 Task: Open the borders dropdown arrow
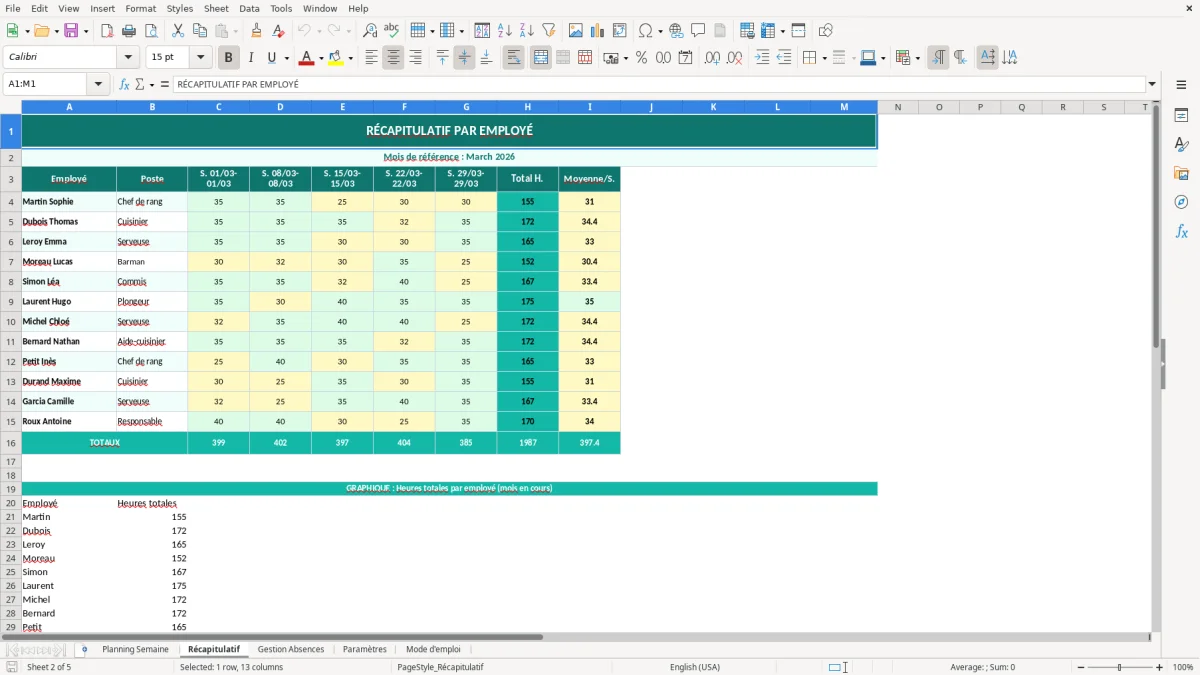click(x=824, y=58)
